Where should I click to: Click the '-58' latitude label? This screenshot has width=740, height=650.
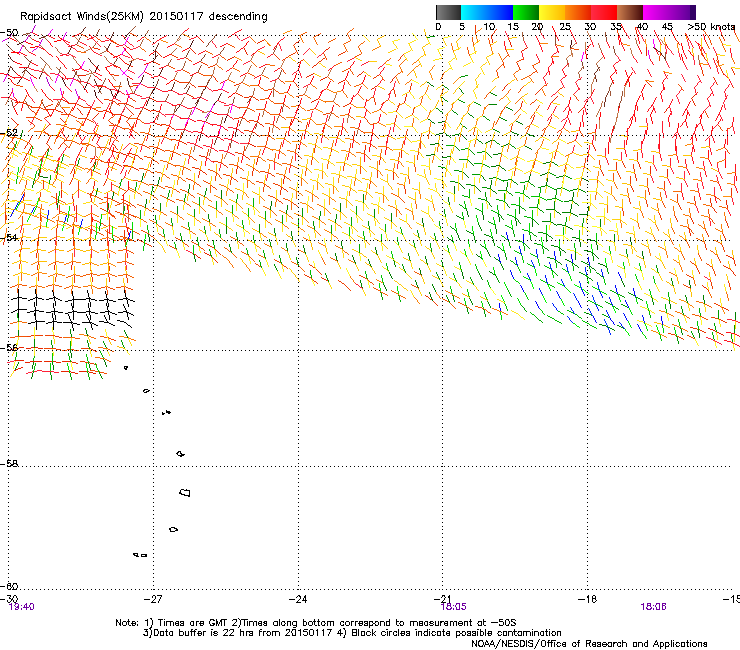pos(9,464)
